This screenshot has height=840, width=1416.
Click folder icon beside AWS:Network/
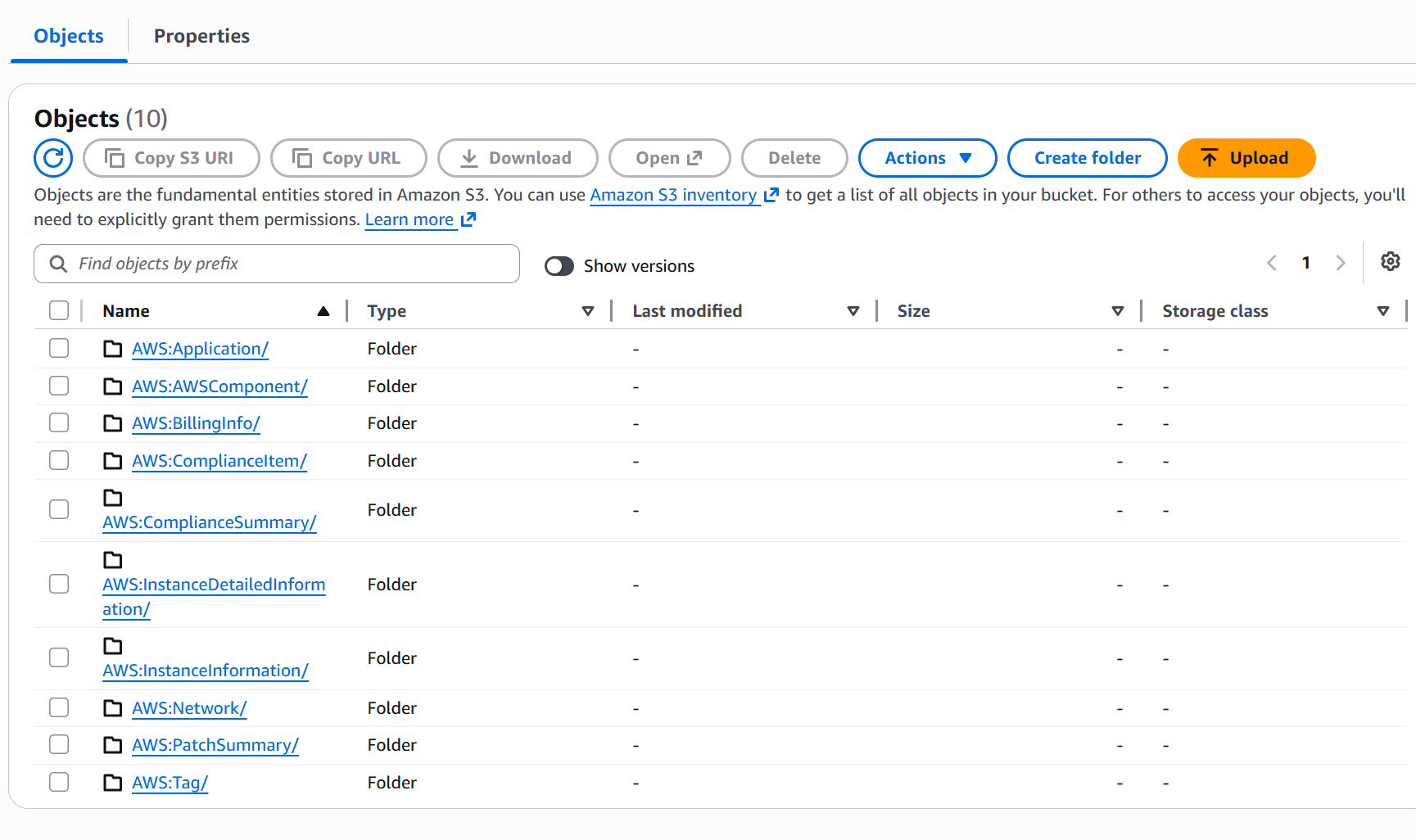click(113, 708)
